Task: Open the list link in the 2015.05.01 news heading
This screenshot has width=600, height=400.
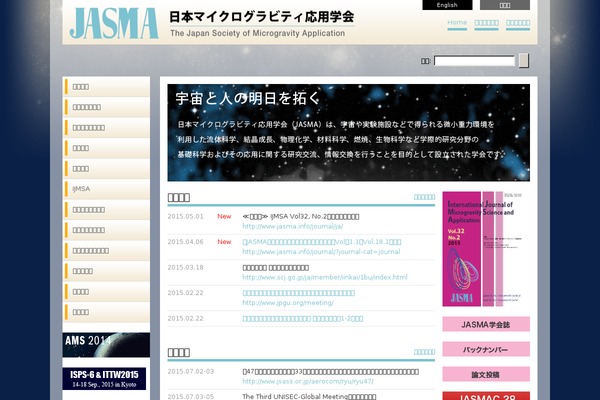Action: point(424,197)
